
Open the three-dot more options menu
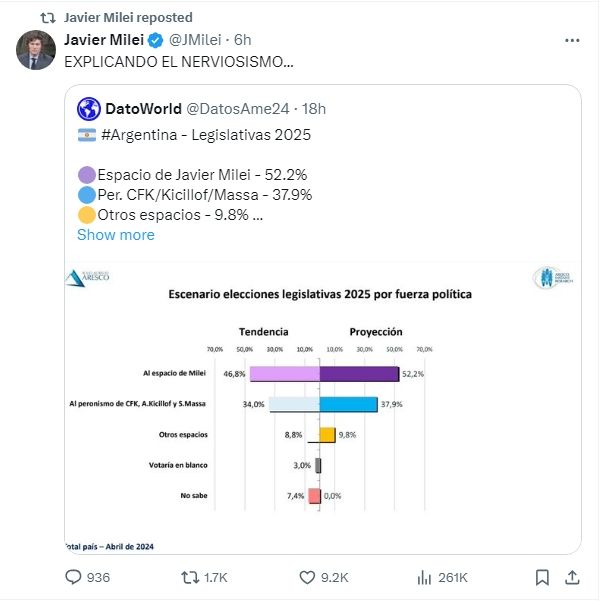(571, 41)
